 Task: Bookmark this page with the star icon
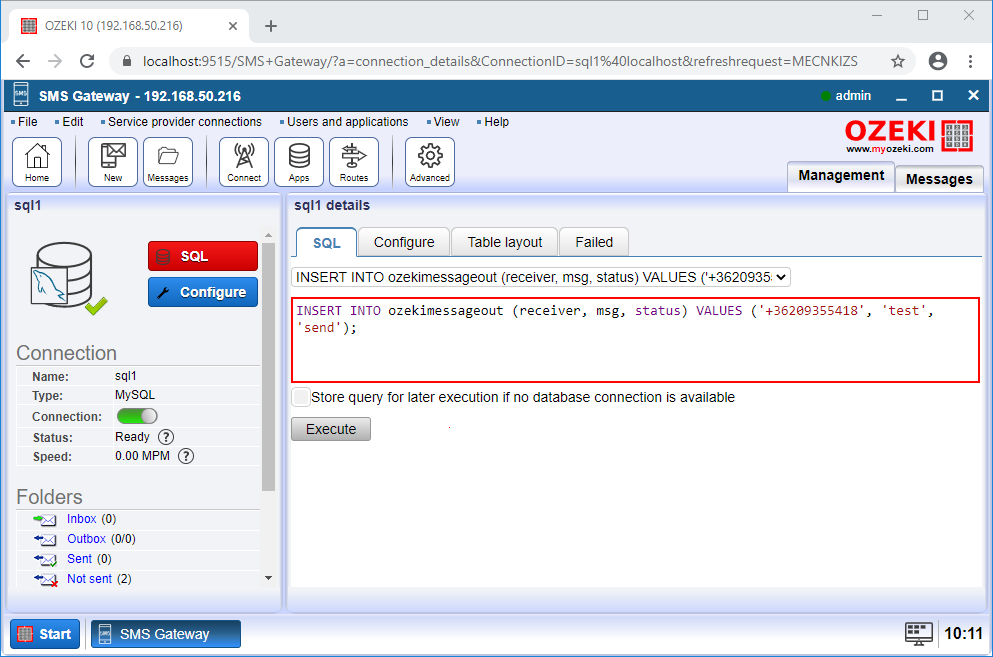point(897,61)
